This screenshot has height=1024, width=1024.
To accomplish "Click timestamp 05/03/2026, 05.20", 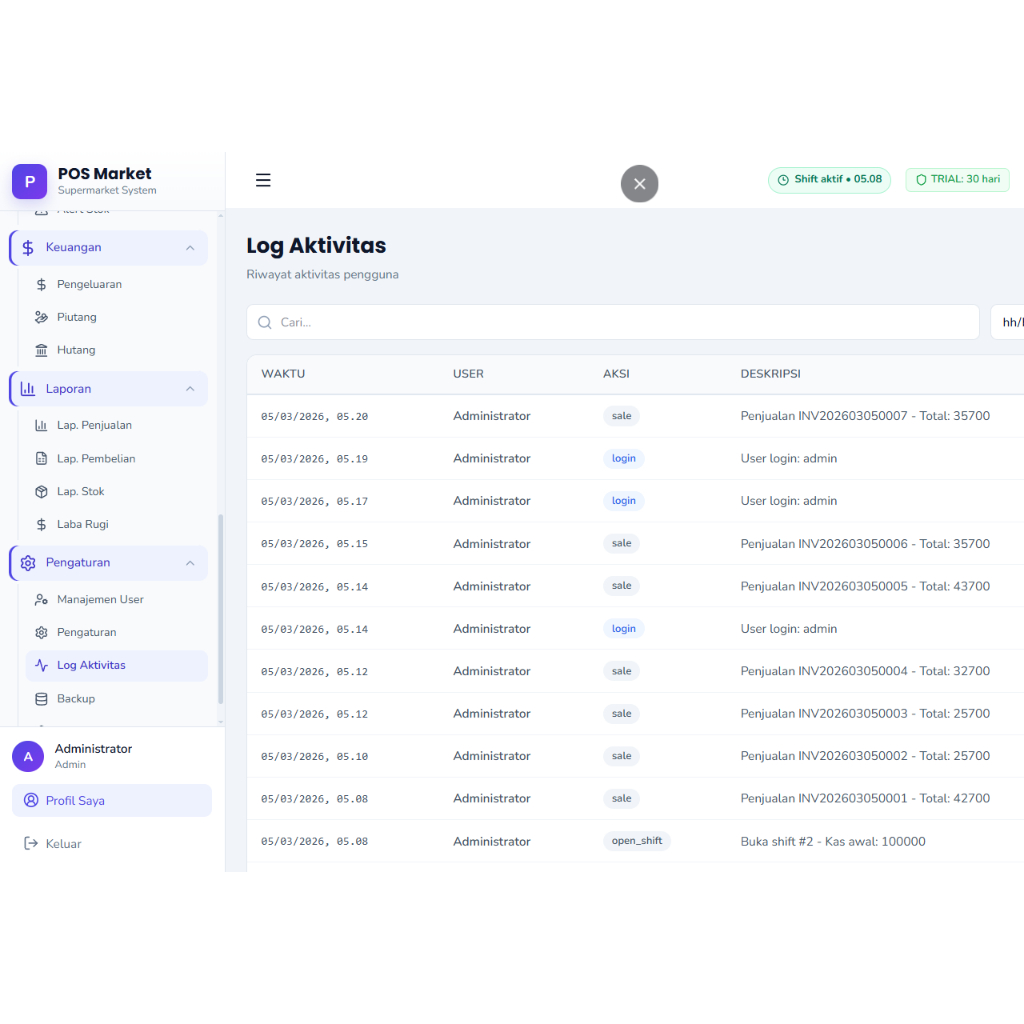I will point(315,417).
